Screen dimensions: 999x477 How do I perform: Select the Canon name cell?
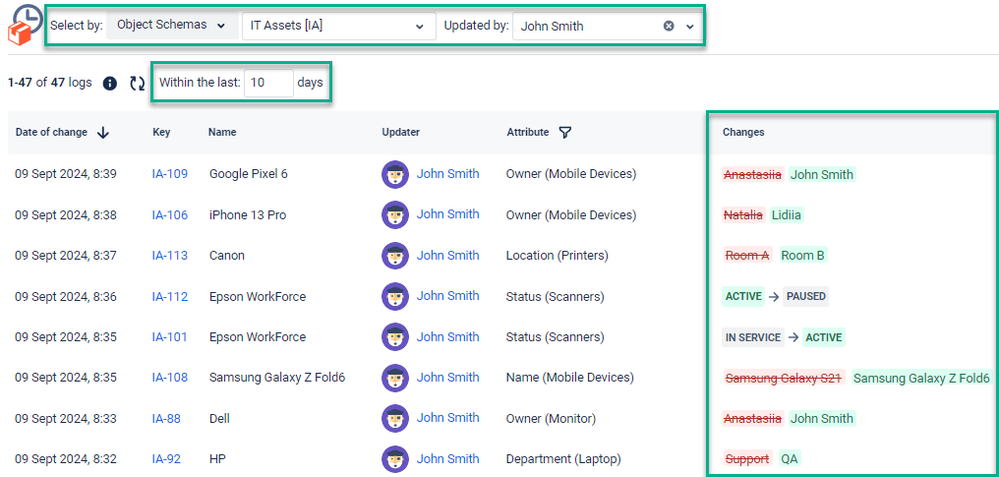(227, 255)
